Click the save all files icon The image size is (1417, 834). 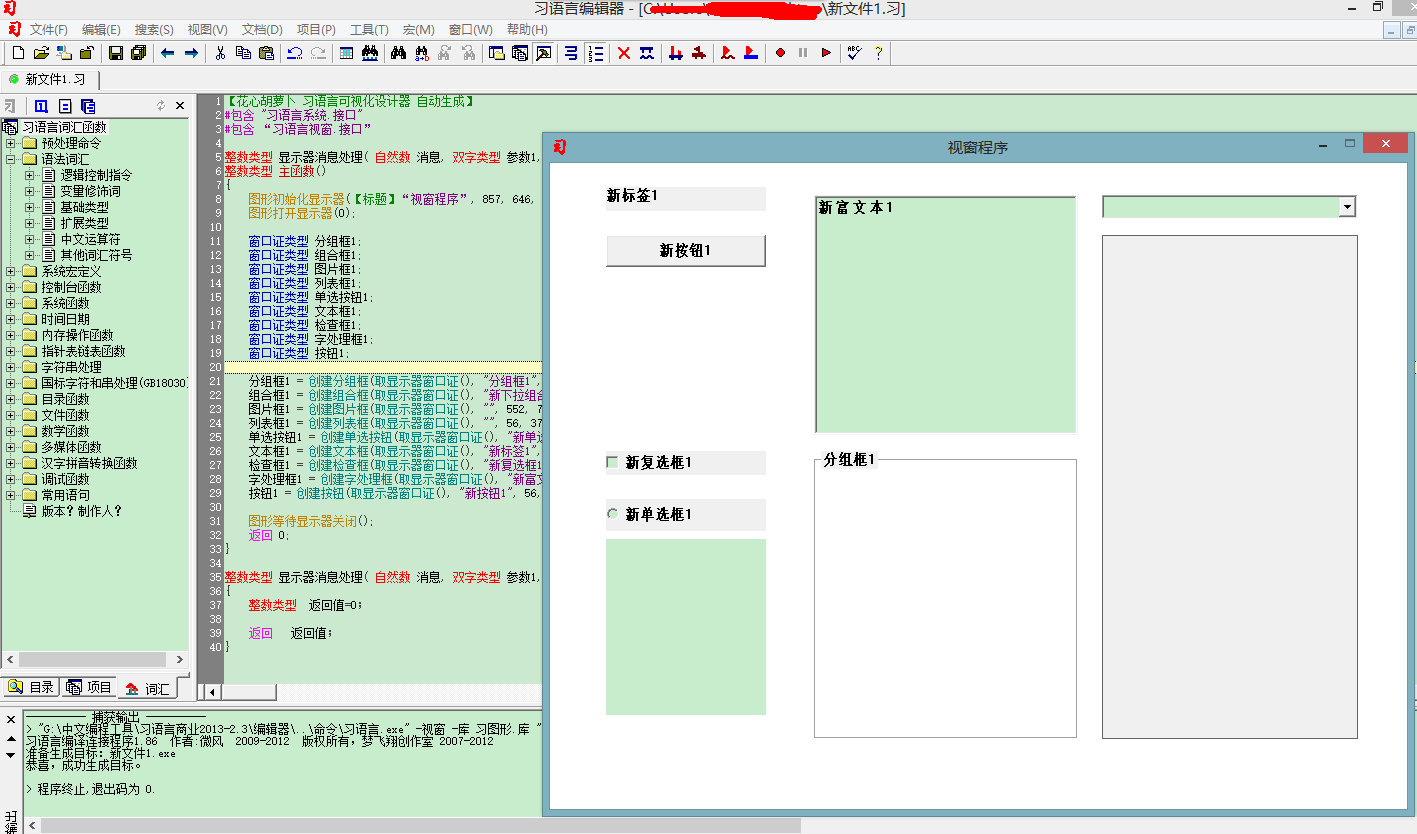pyautogui.click(x=138, y=53)
